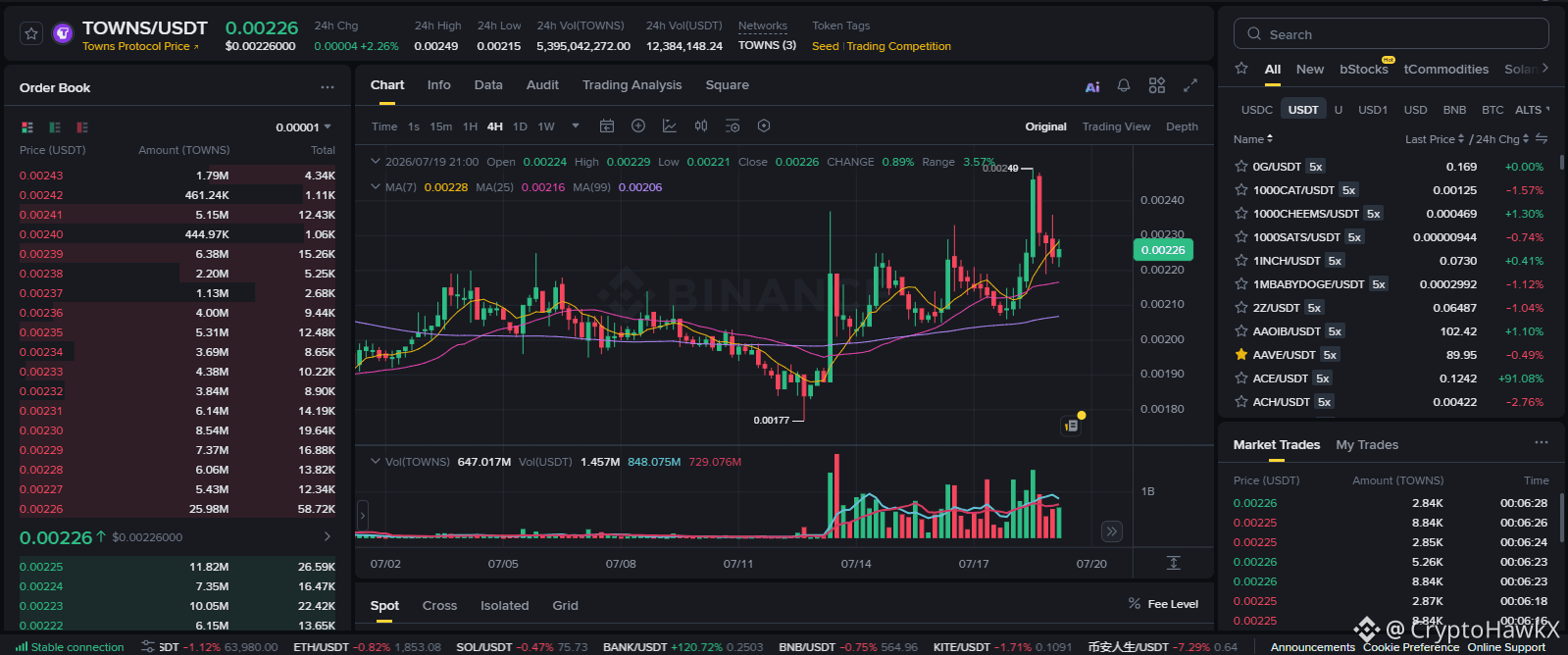Open the Audit tab

542,85
